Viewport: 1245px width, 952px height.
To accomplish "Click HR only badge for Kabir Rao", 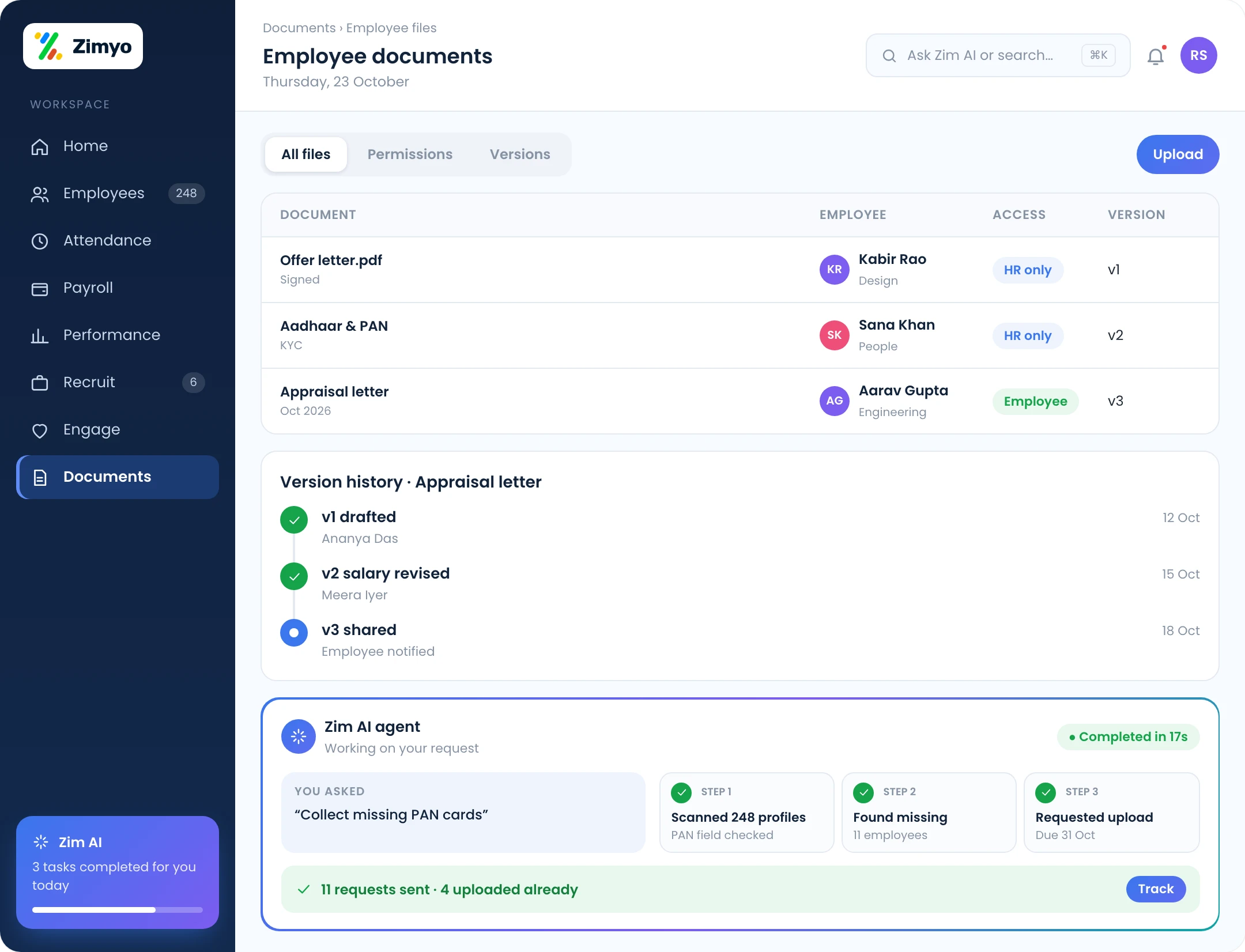I will click(1028, 270).
